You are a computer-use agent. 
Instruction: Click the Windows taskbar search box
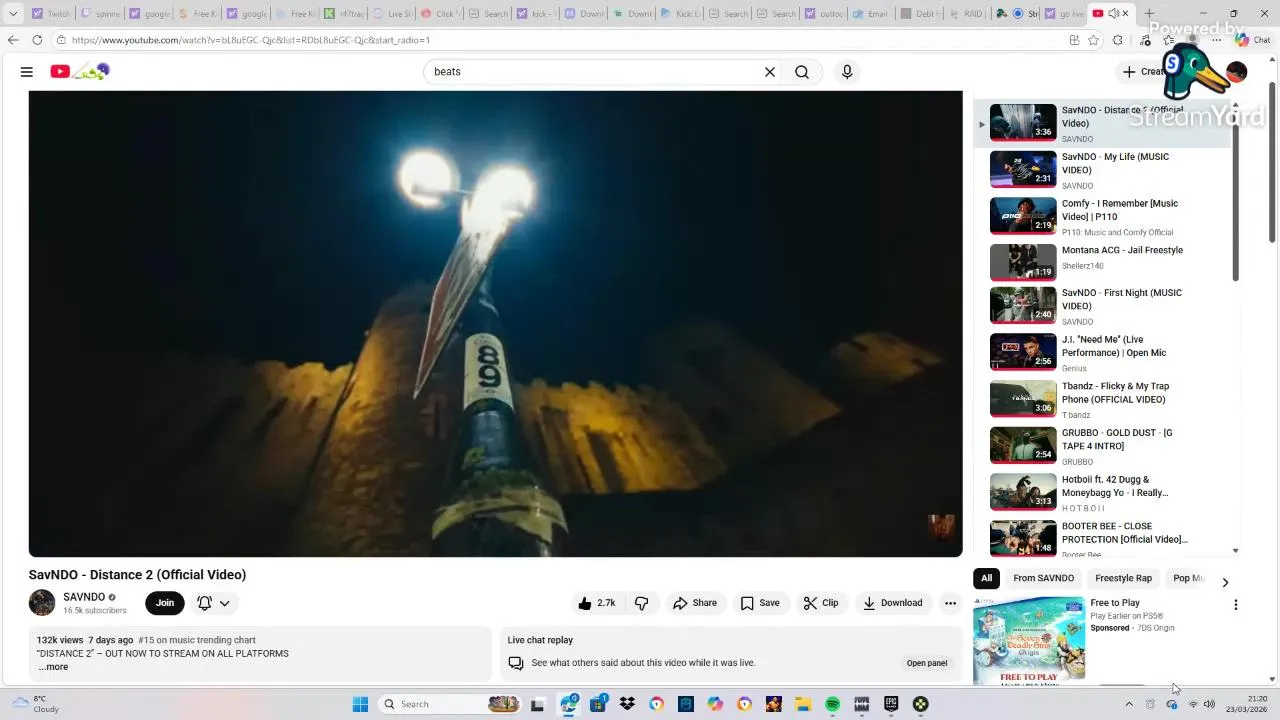tap(450, 704)
